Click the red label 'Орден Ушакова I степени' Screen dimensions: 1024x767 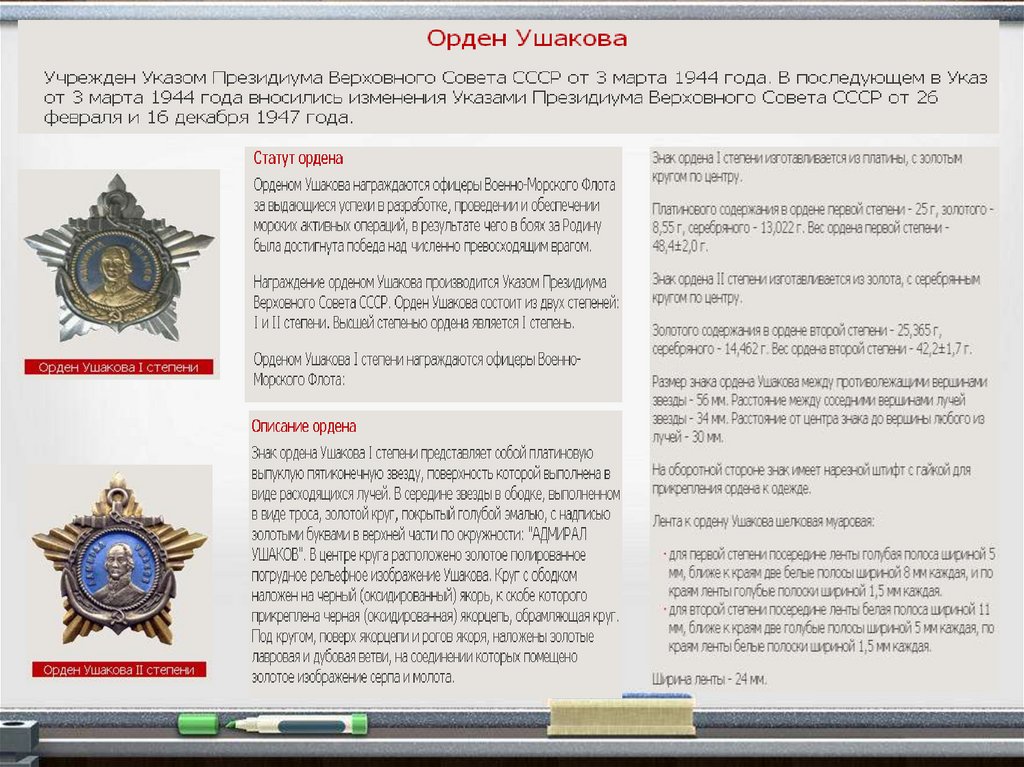(119, 367)
